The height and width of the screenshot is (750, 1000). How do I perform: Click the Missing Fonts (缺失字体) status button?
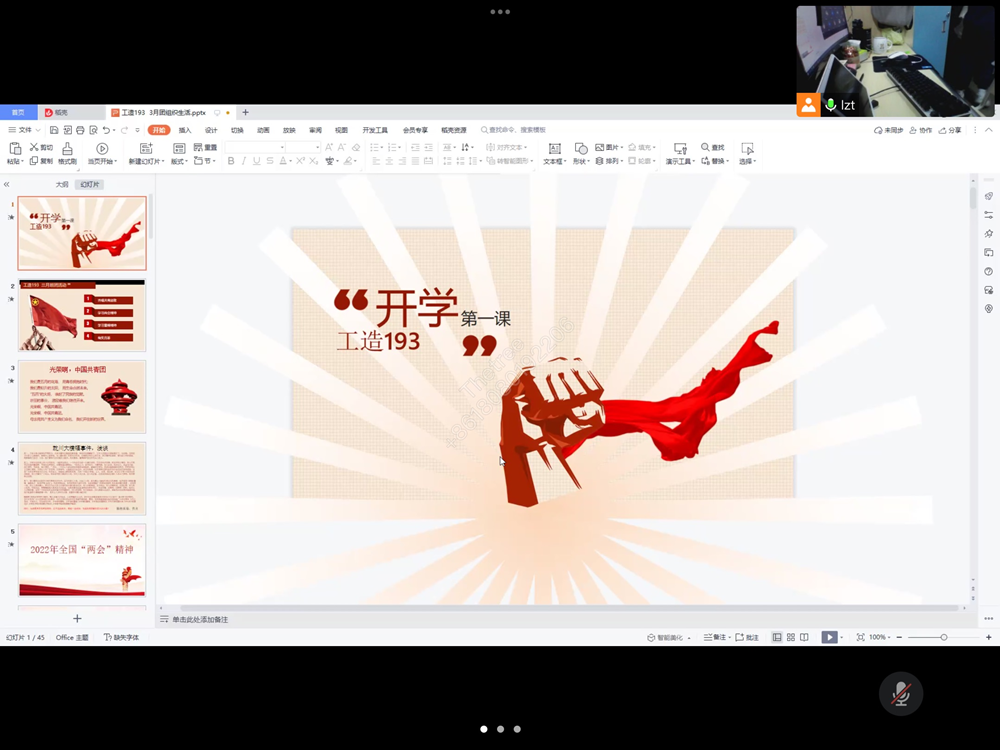(121, 637)
